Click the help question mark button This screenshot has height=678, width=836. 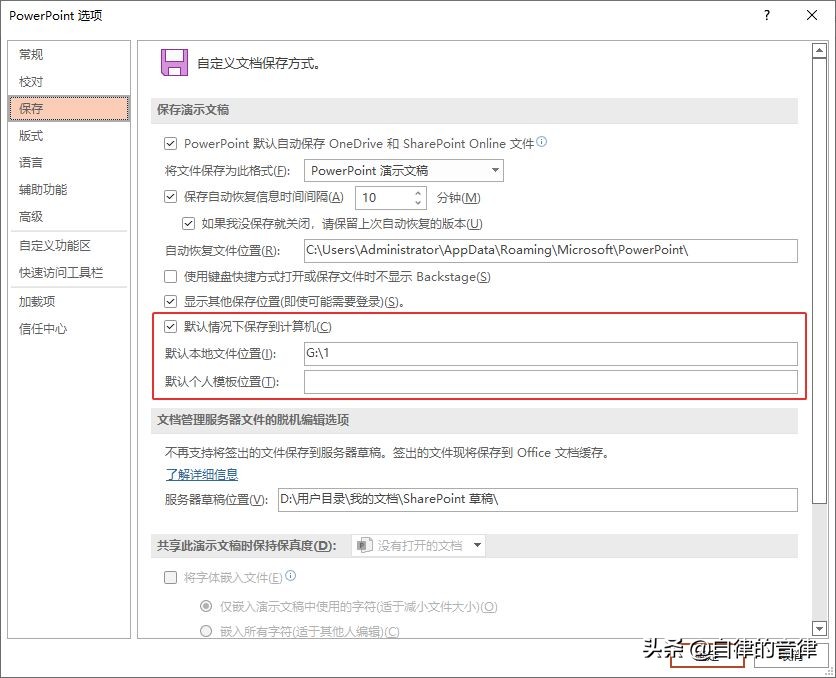pyautogui.click(x=767, y=15)
